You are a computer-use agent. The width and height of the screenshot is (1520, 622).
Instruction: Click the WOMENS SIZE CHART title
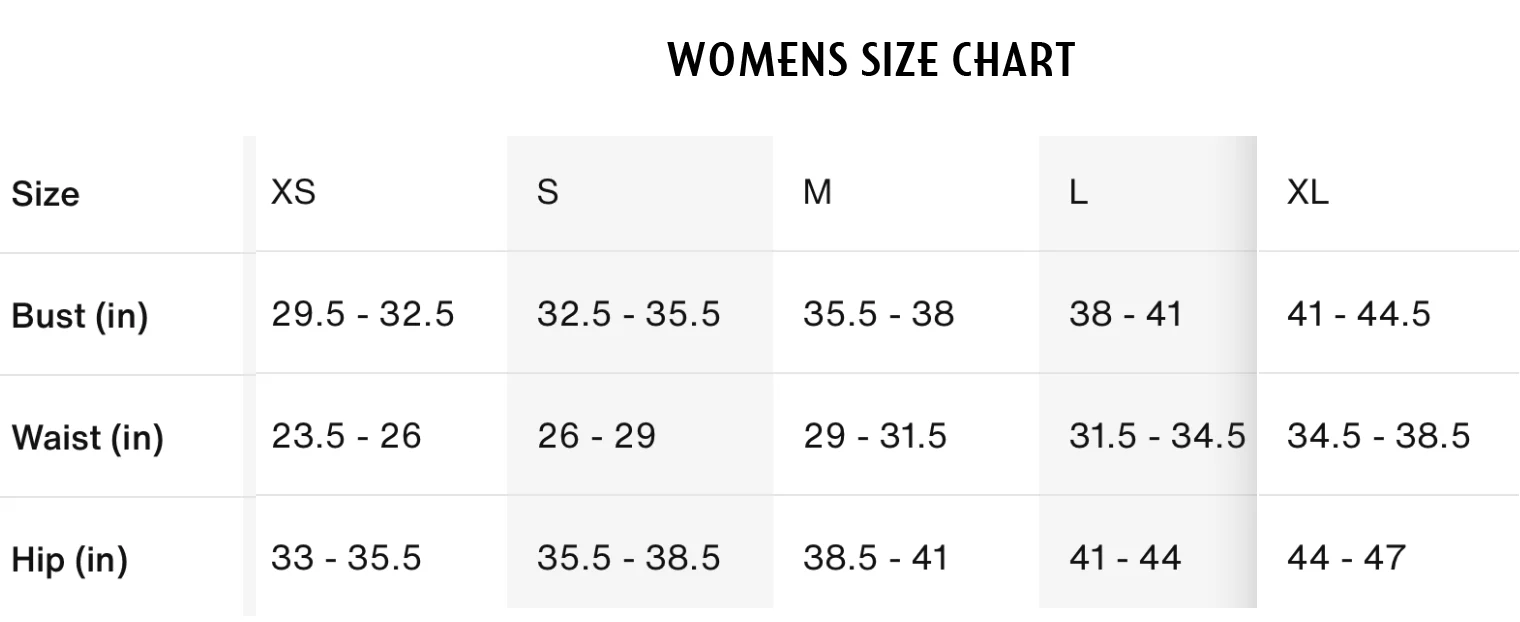pos(871,61)
